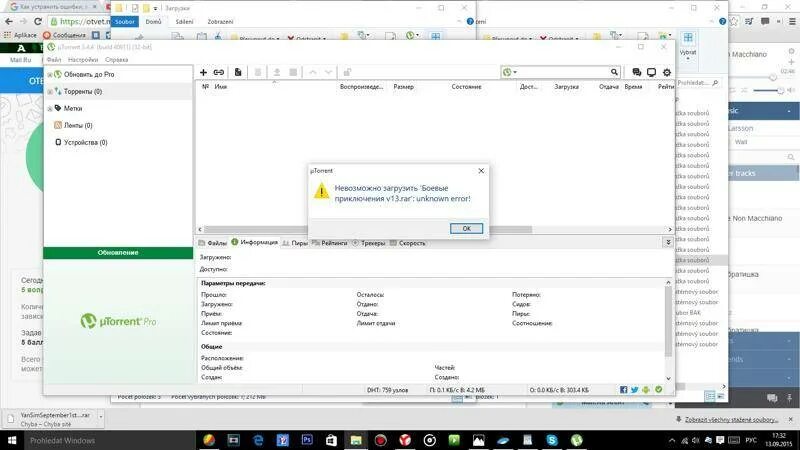Viewport: 800px width, 450px height.
Task: Click the green network OK checkmark icon
Action: [659, 390]
